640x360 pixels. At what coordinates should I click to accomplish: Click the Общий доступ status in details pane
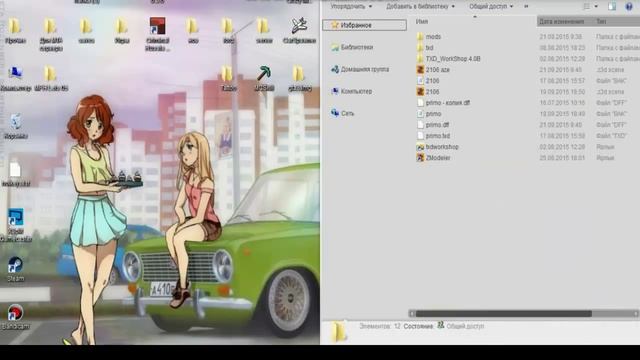coord(465,326)
